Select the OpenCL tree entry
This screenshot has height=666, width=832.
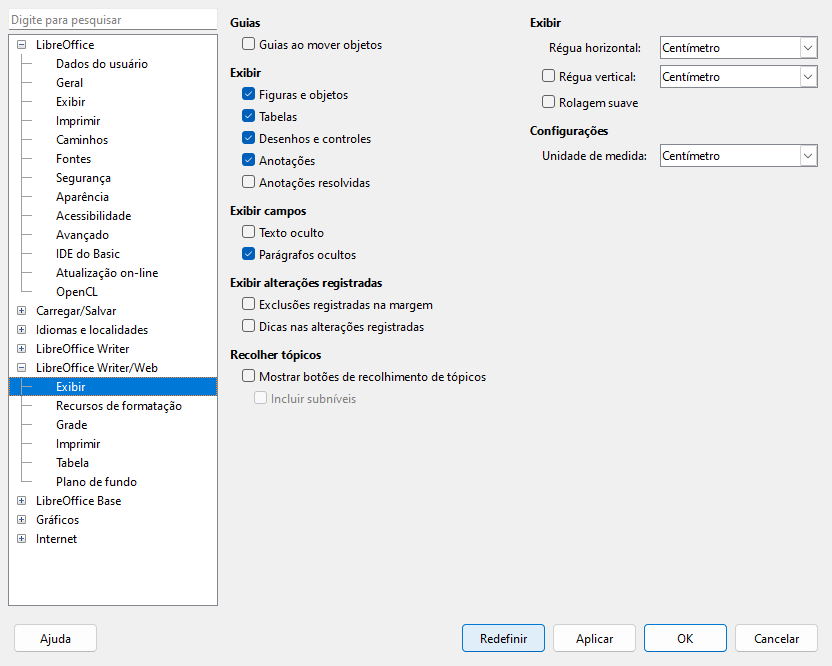(76, 292)
